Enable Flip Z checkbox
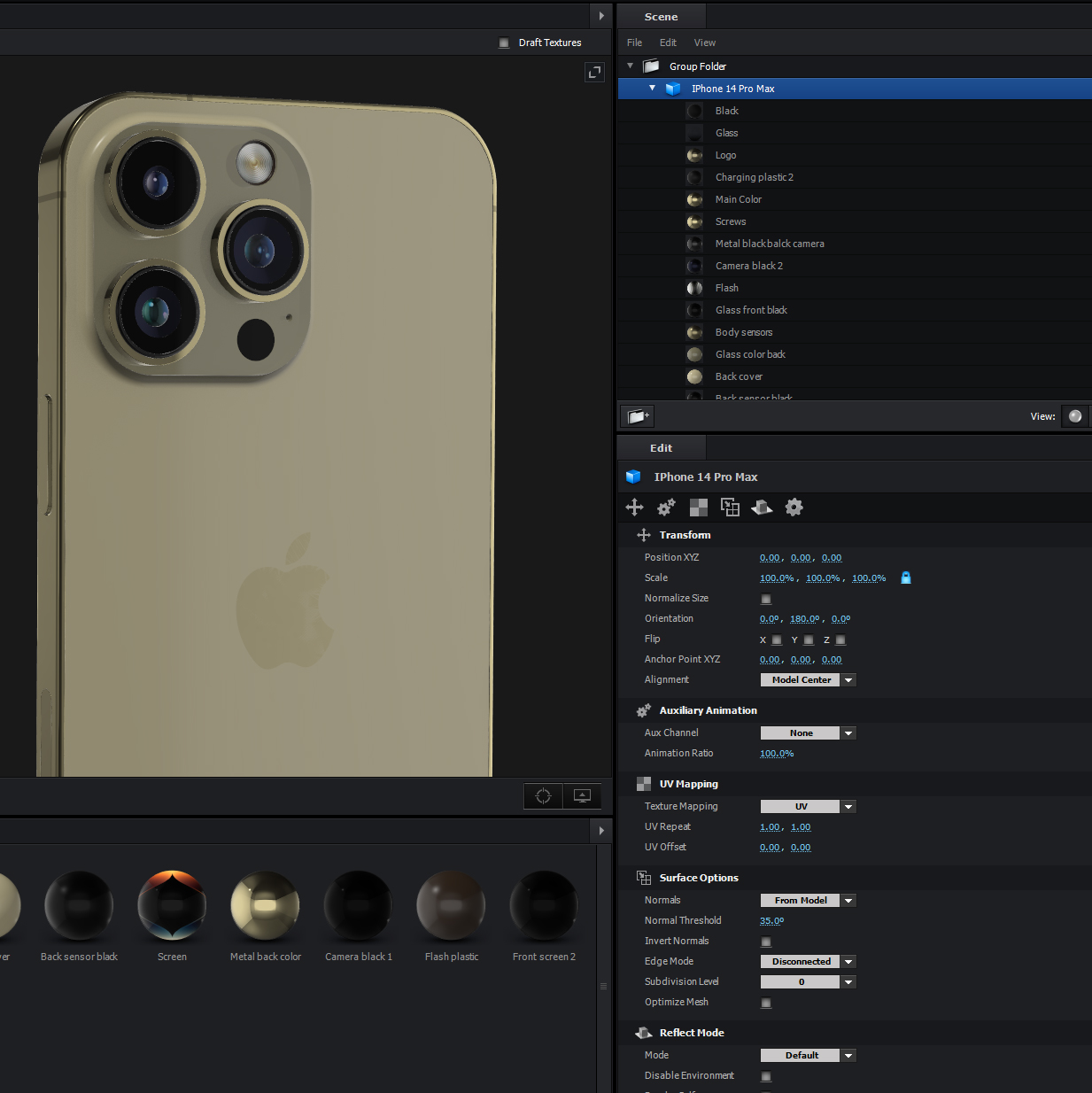Viewport: 1092px width, 1093px height. click(x=840, y=640)
